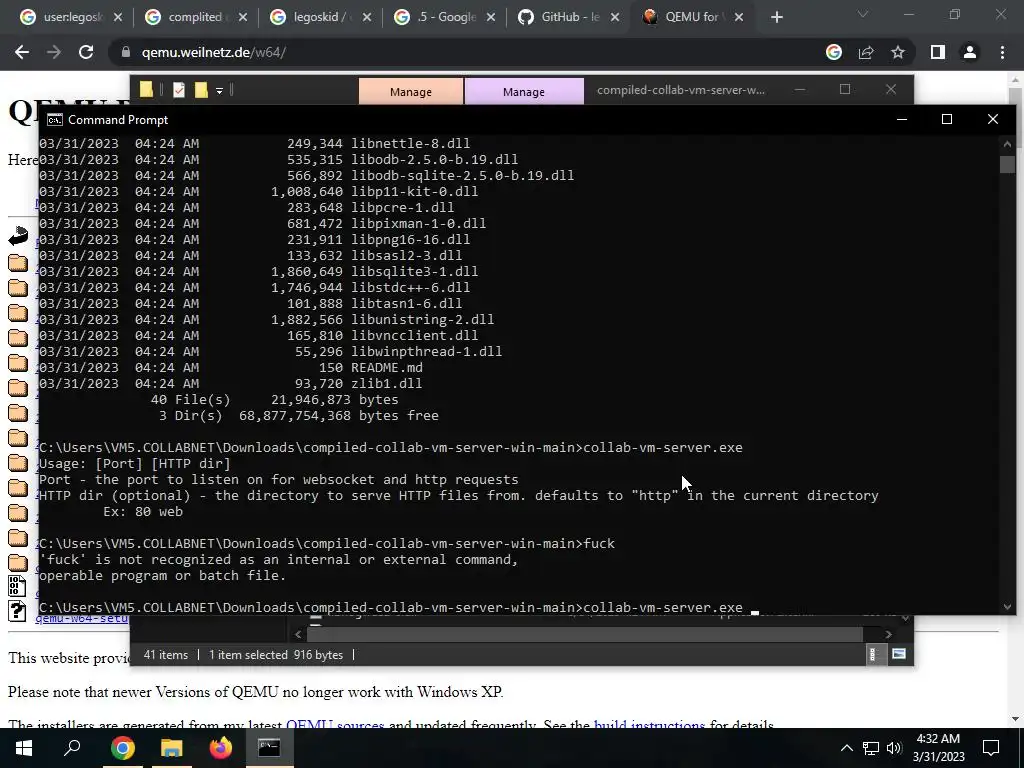The height and width of the screenshot is (768, 1024).
Task: Minimize the Command Prompt window
Action: point(902,119)
